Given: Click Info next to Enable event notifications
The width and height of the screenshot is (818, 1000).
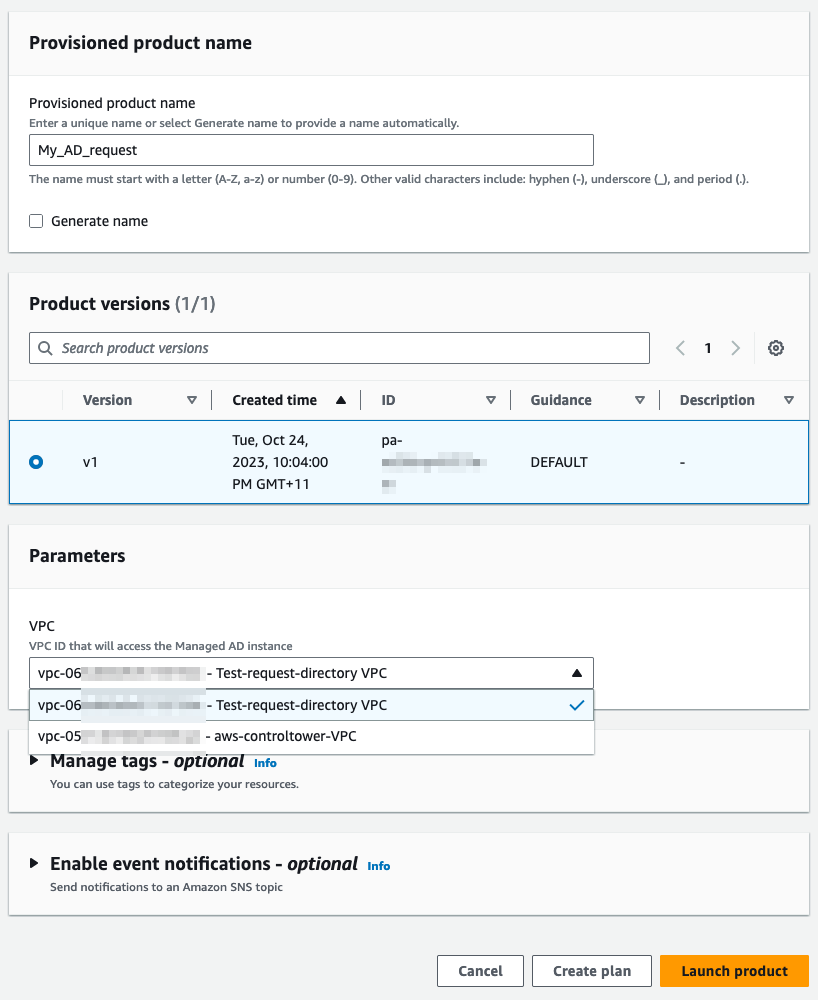Looking at the screenshot, I should tap(378, 866).
